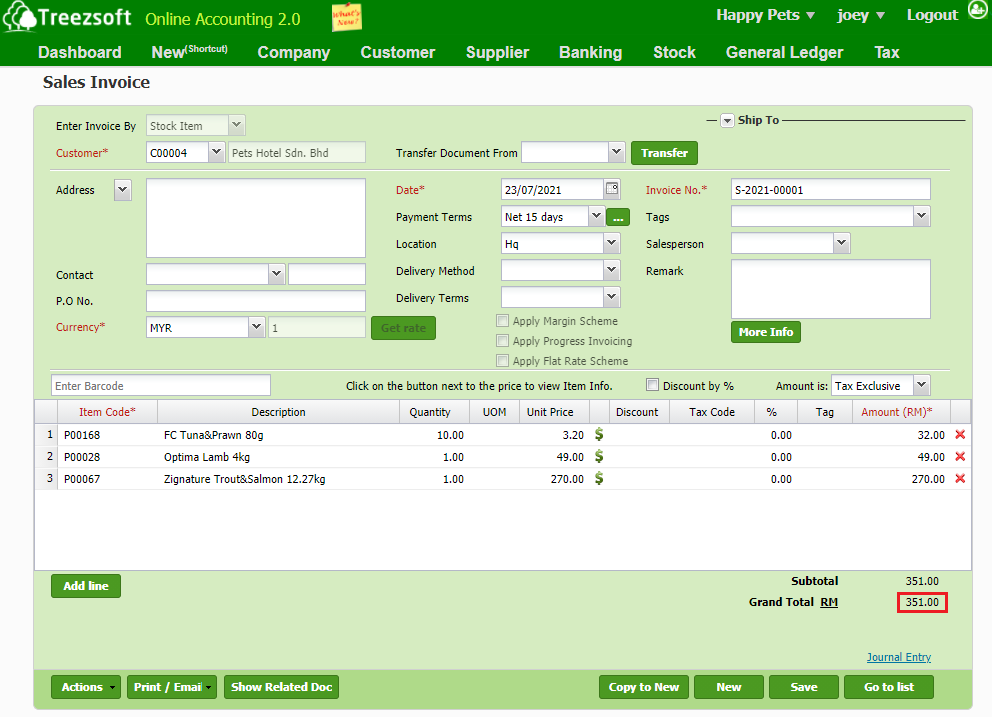Save the sales invoice
The image size is (992, 717).
coord(803,687)
